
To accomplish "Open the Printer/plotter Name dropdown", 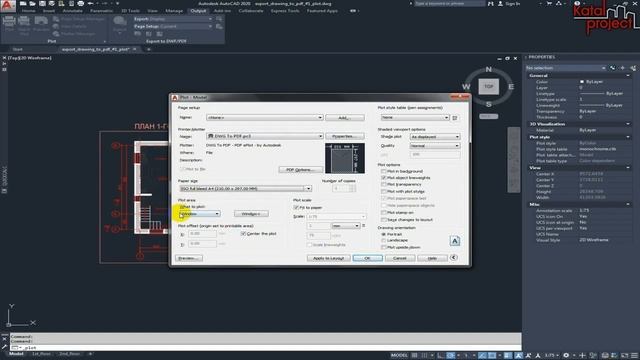I will 264,136.
